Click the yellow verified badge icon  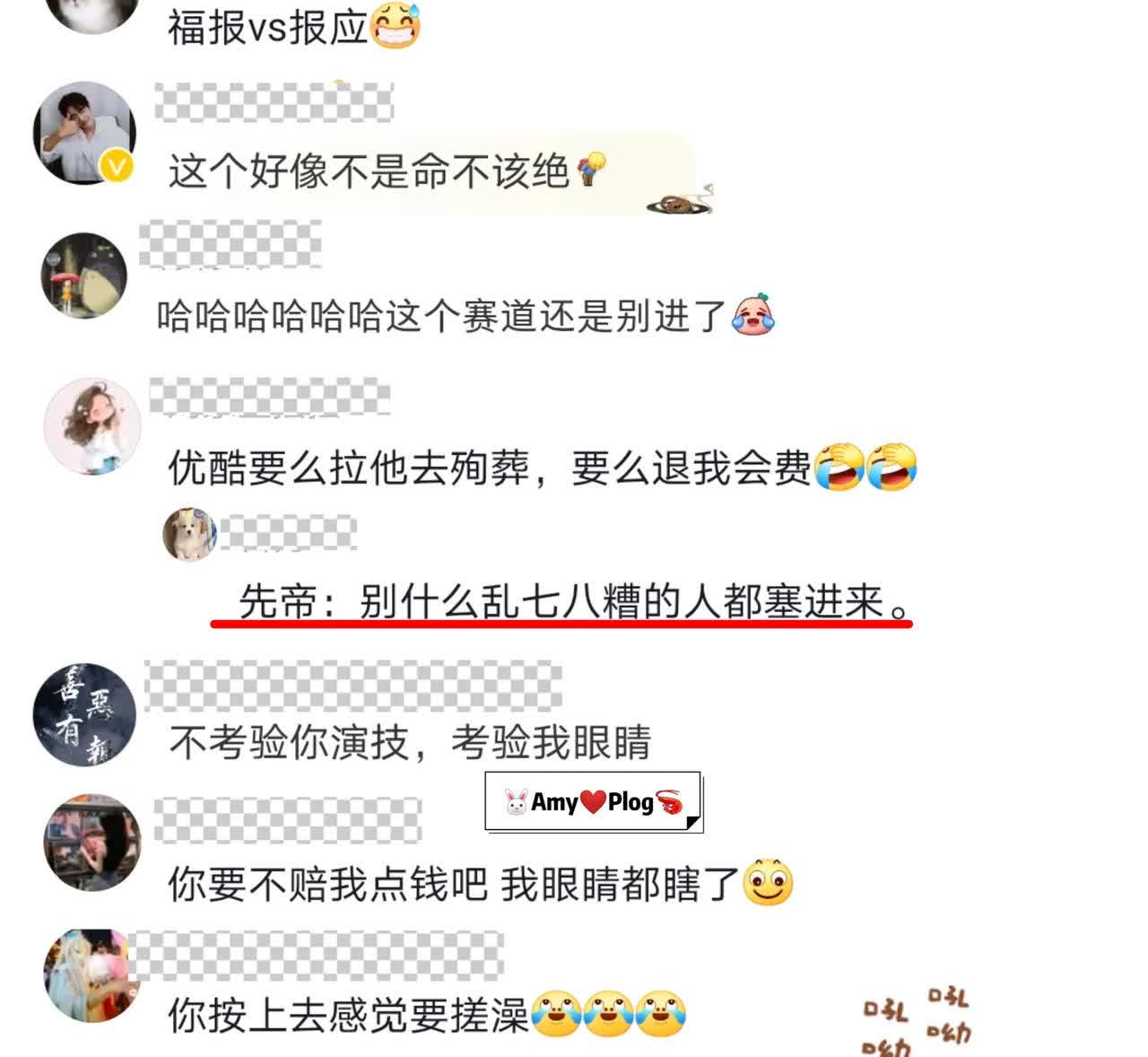(x=118, y=166)
